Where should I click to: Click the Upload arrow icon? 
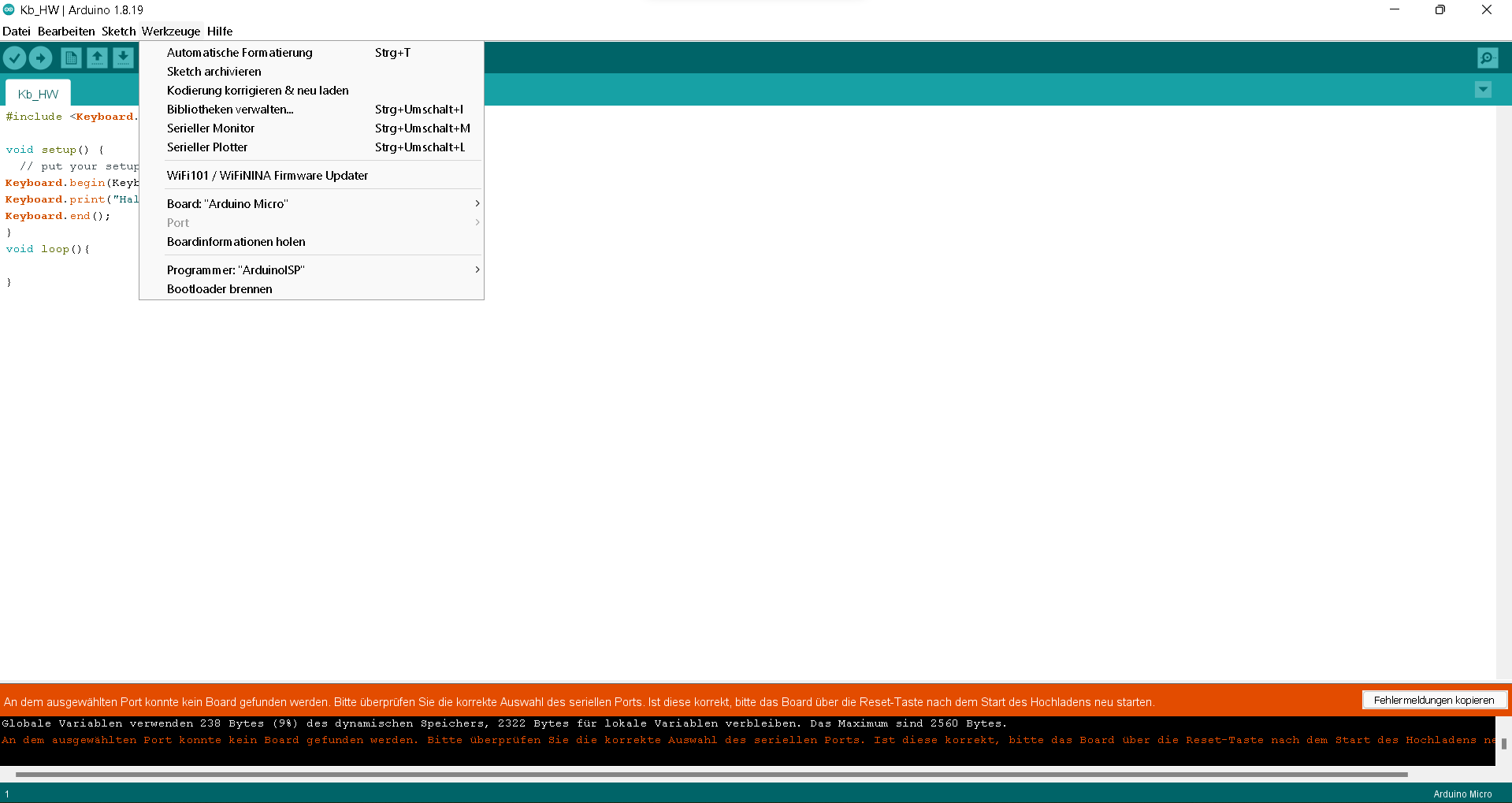[x=41, y=58]
